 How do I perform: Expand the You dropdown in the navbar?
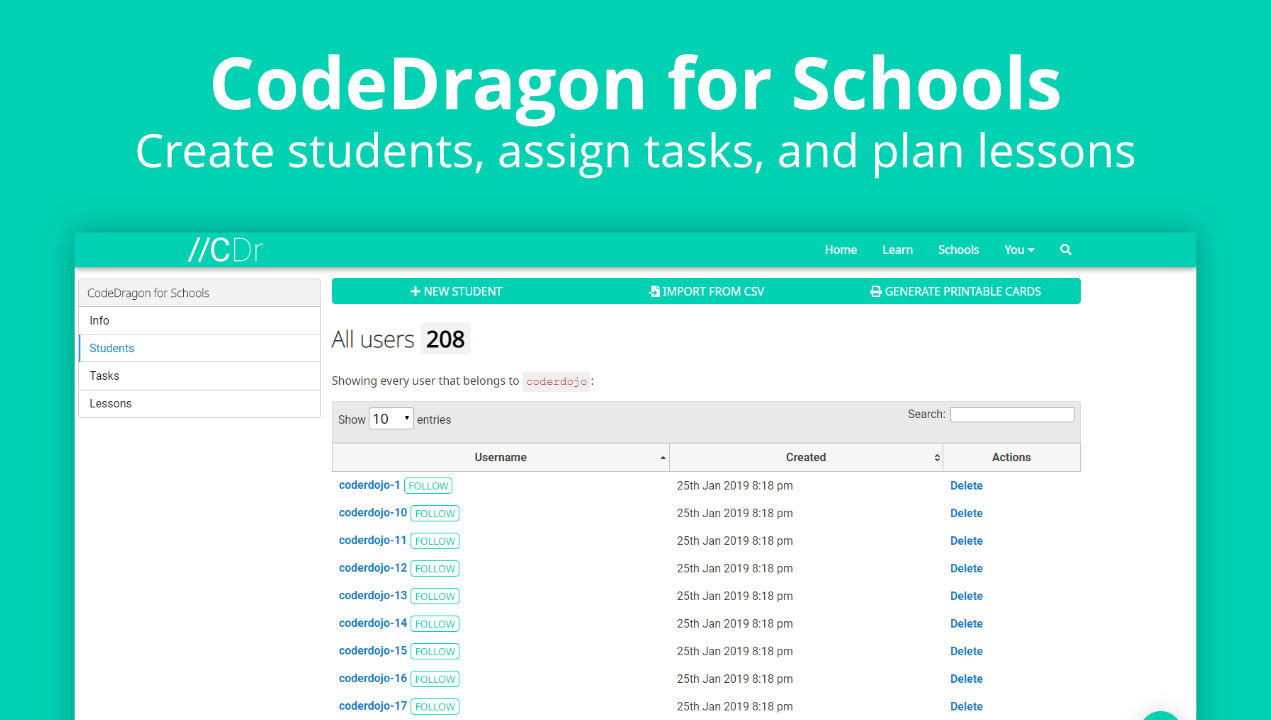coord(1019,249)
